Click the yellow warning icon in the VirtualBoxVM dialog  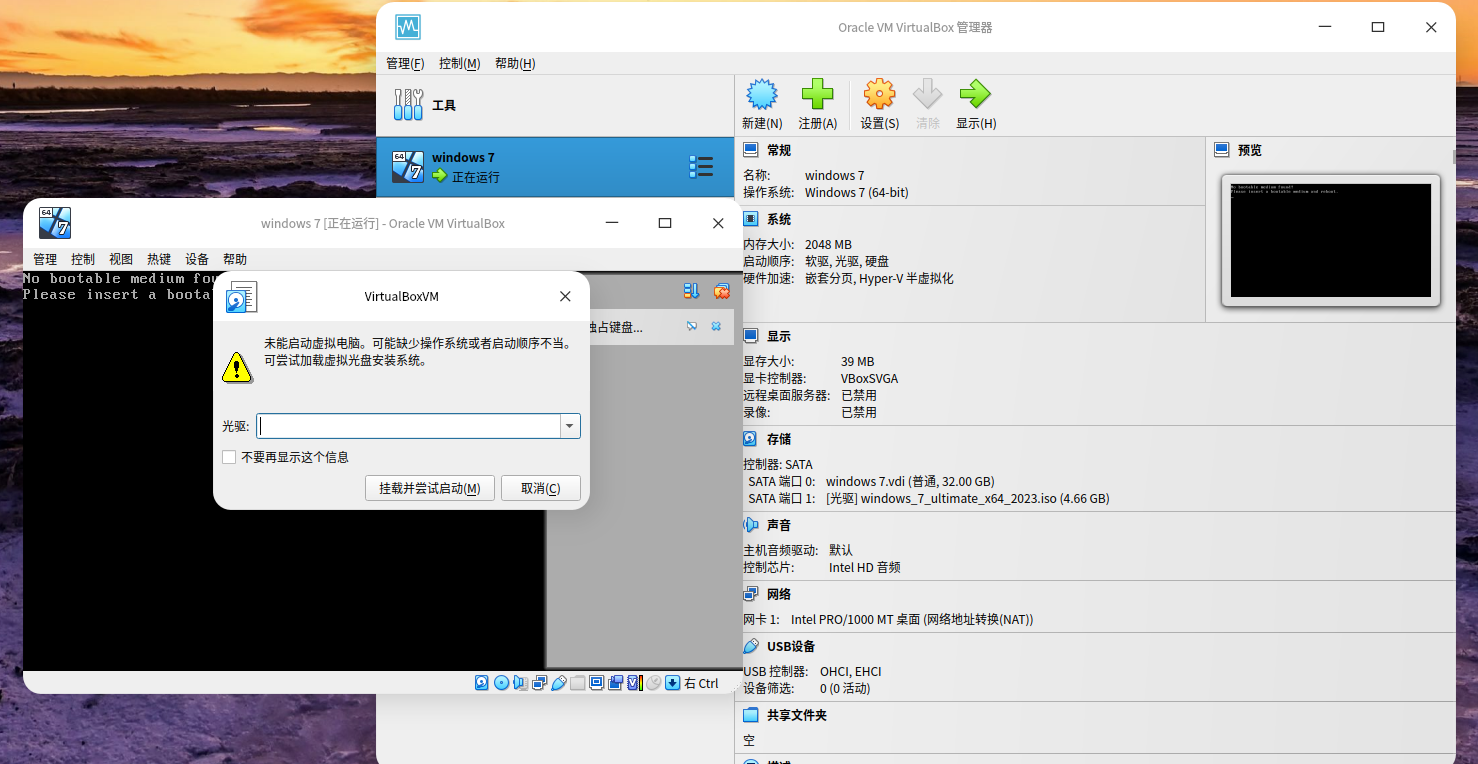[237, 367]
